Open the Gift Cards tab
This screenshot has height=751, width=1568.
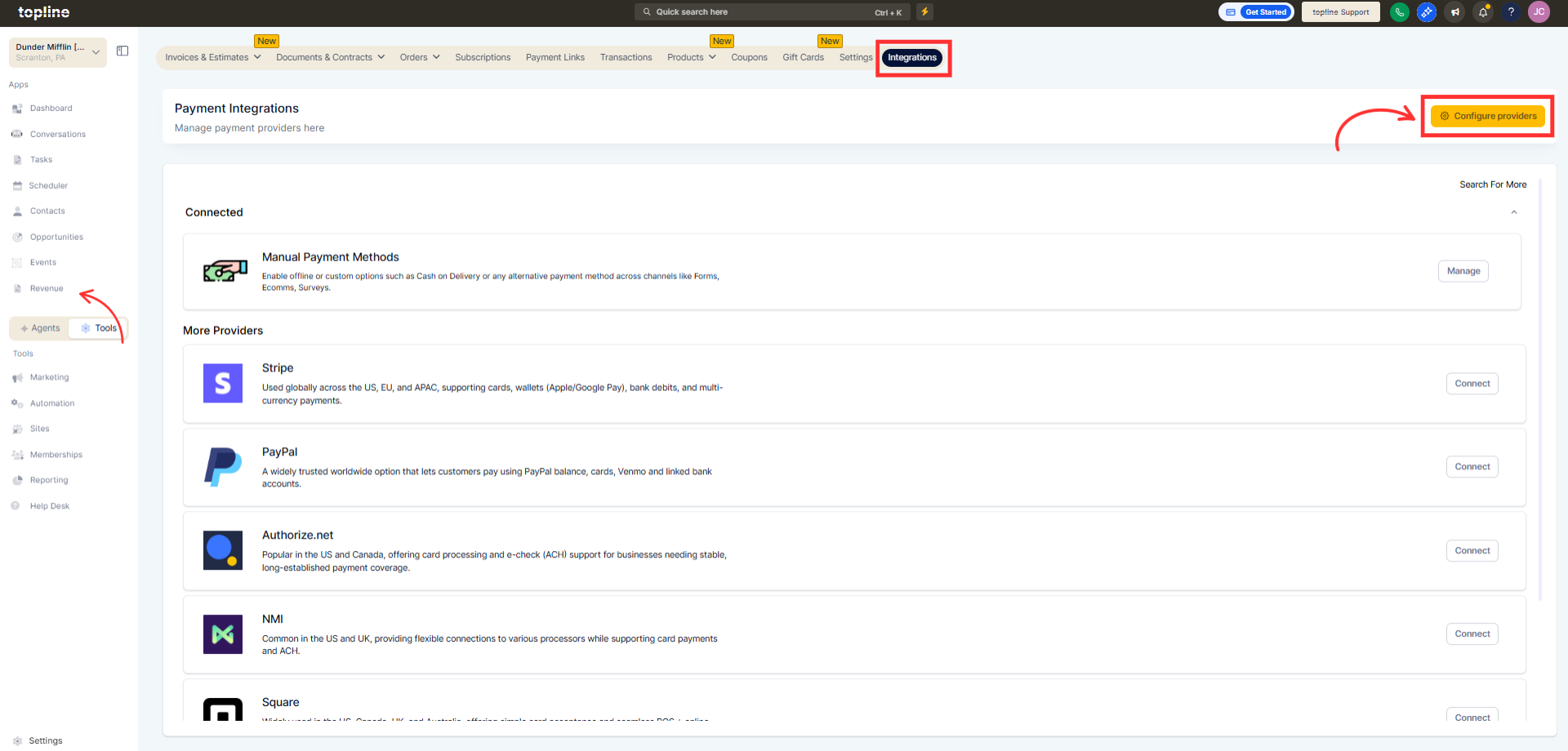(803, 57)
